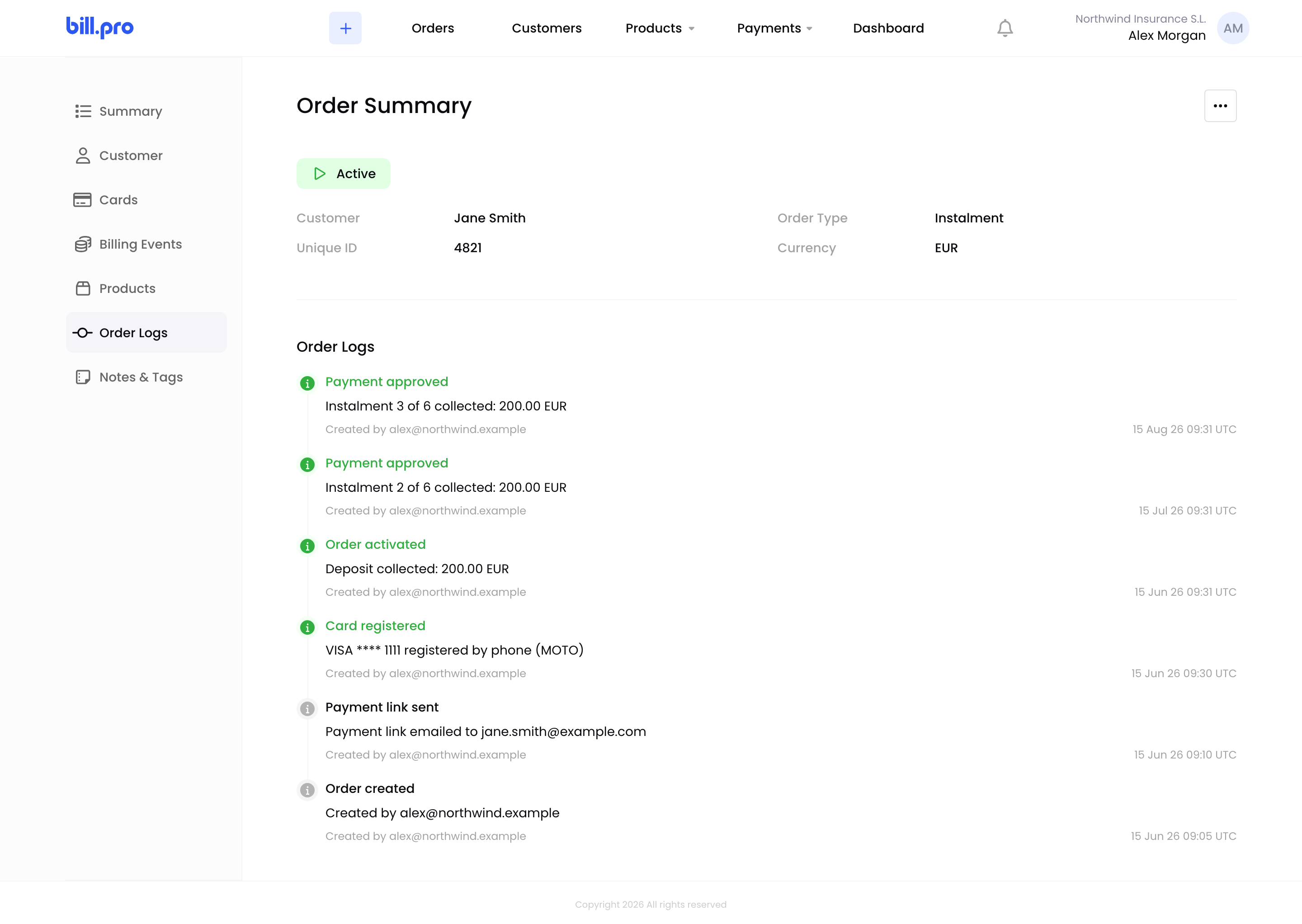Click Unique ID value 4821
The width and height of the screenshot is (1302, 924).
pyautogui.click(x=468, y=248)
